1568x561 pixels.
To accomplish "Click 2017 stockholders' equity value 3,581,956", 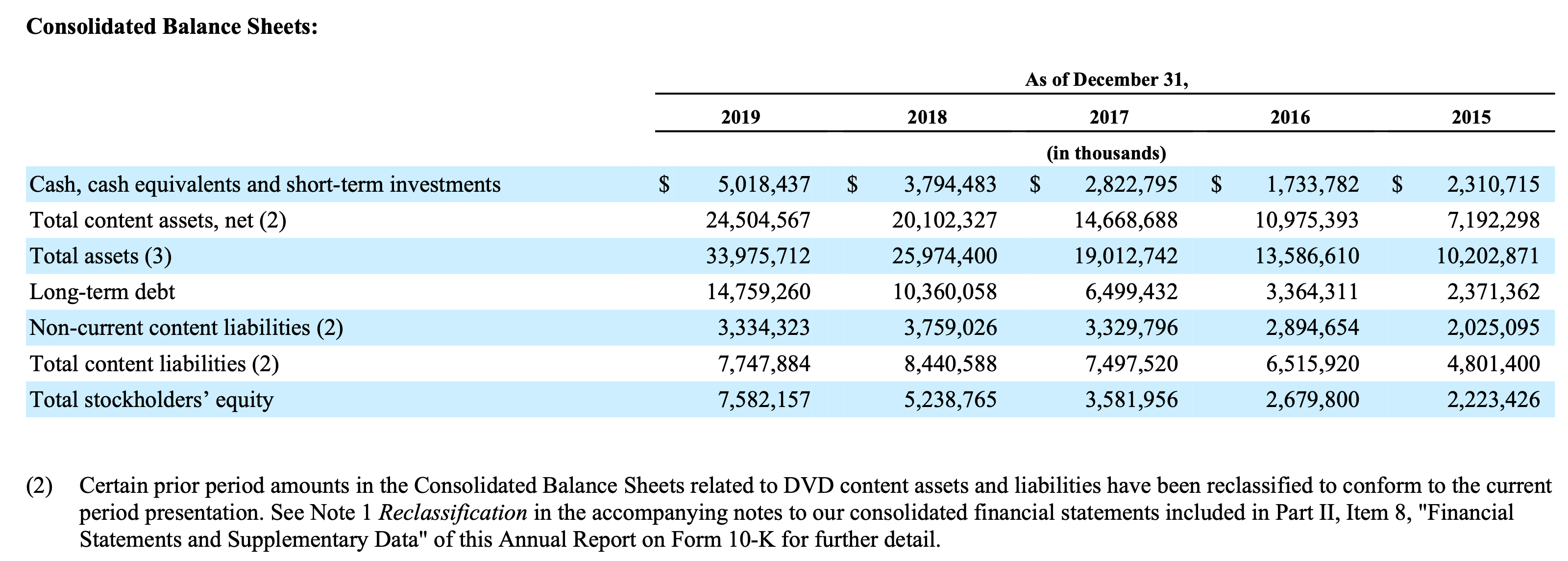I will coord(1131,400).
